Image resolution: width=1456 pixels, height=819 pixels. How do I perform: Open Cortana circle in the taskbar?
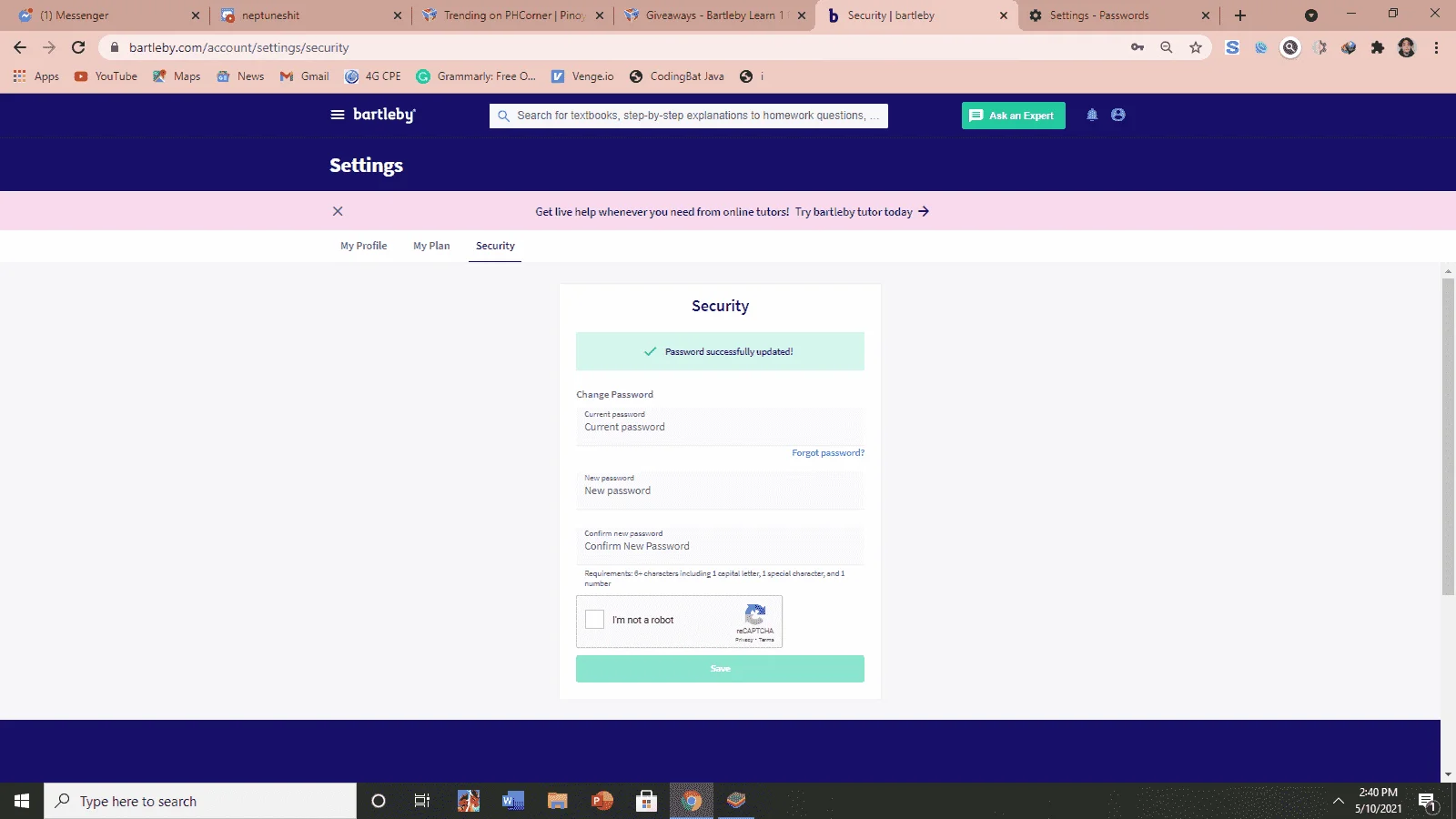tap(379, 801)
